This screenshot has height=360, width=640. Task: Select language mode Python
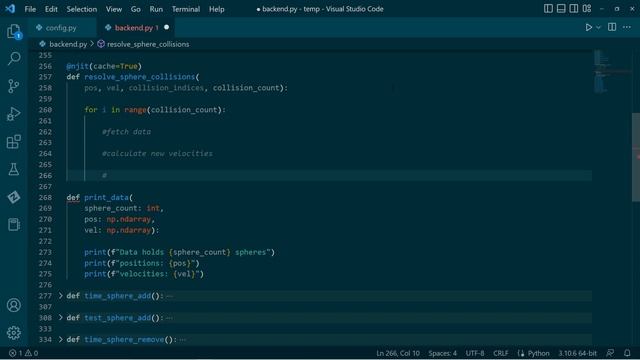[x=538, y=353]
